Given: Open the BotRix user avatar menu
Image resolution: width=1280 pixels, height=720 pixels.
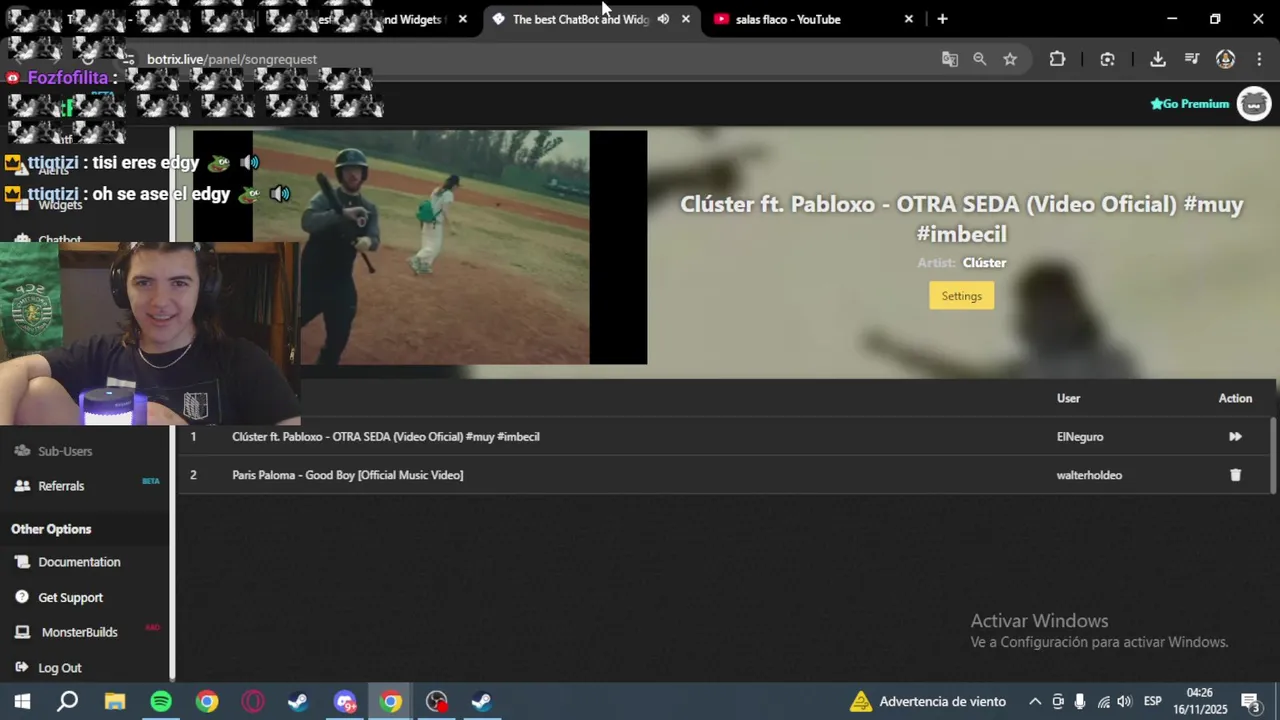Looking at the screenshot, I should click(1254, 104).
